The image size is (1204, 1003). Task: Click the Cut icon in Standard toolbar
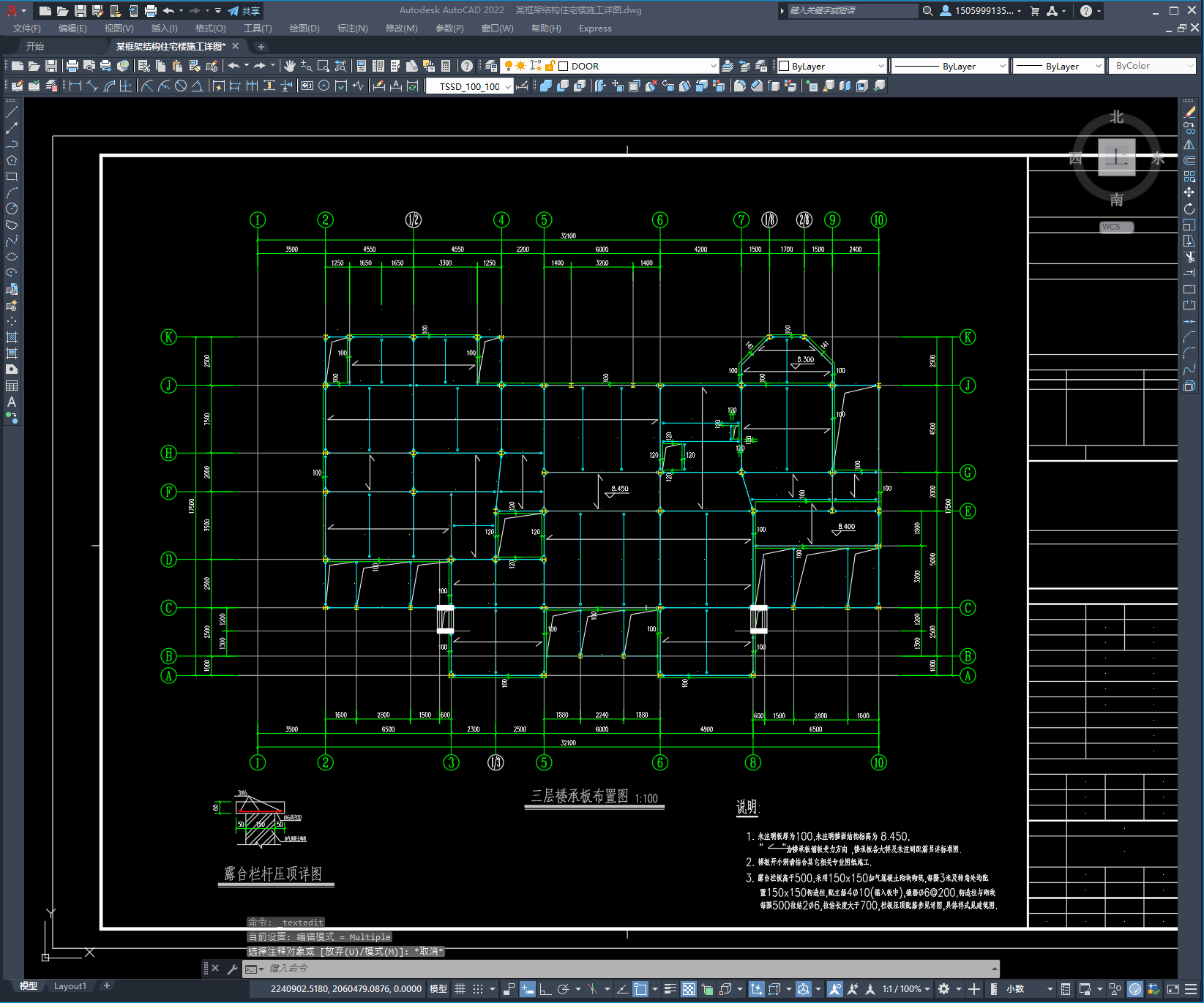pos(144,66)
